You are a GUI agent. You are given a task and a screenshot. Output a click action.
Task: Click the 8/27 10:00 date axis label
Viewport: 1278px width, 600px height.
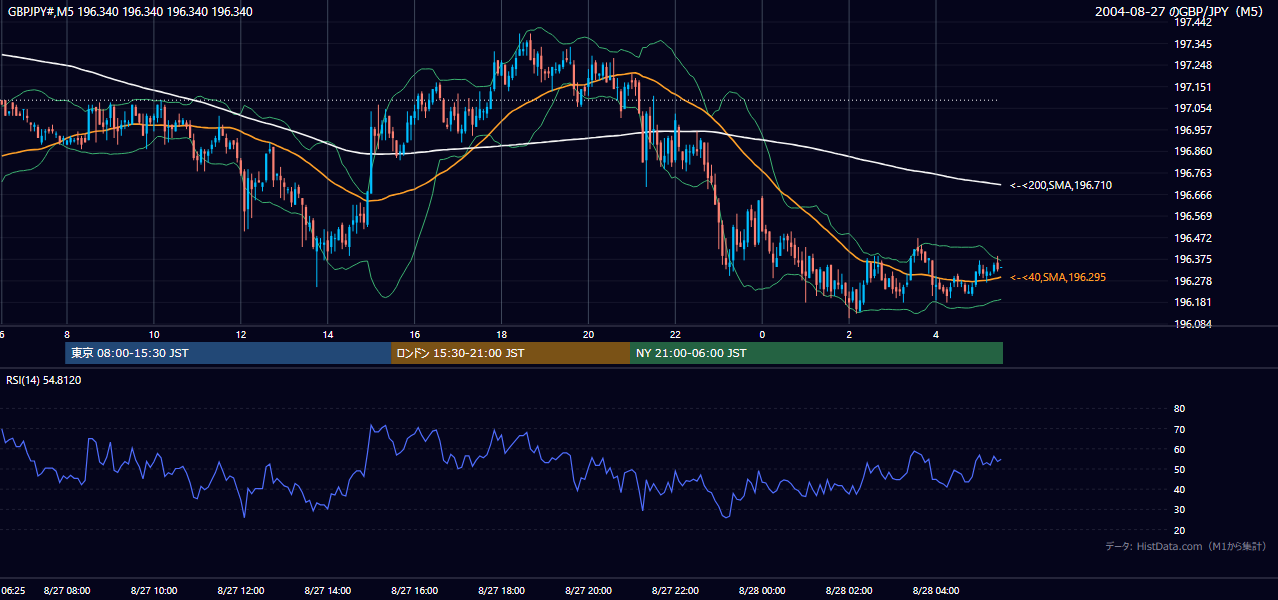coord(154,591)
